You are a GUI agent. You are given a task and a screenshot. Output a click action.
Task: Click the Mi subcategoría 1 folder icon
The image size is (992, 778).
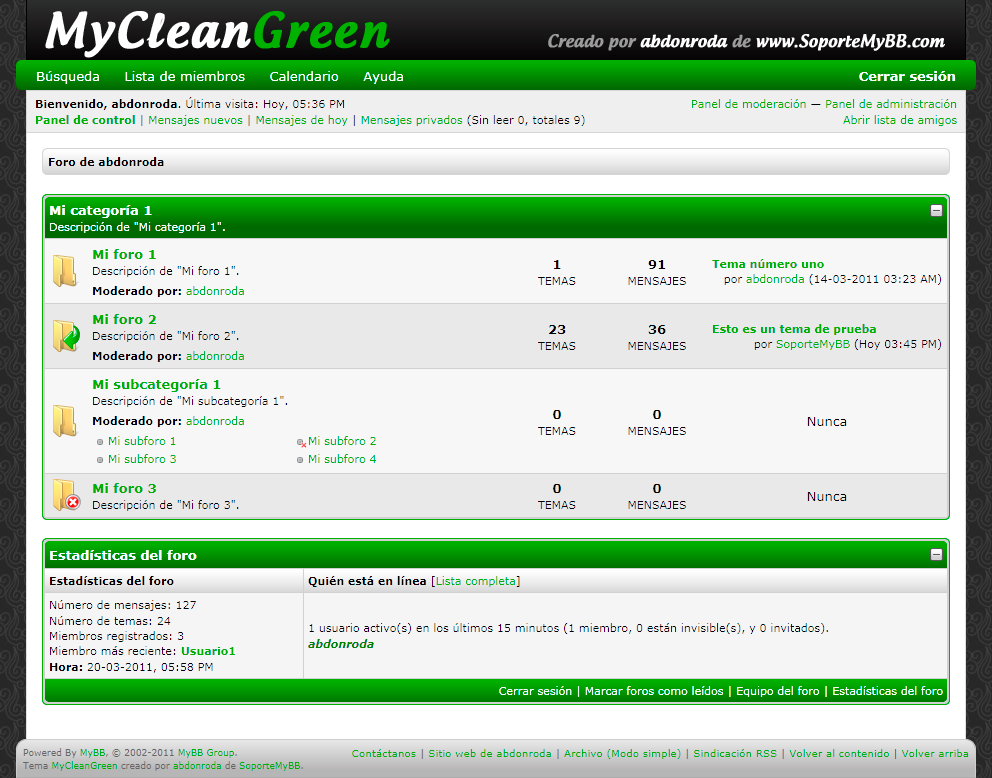pyautogui.click(x=64, y=421)
